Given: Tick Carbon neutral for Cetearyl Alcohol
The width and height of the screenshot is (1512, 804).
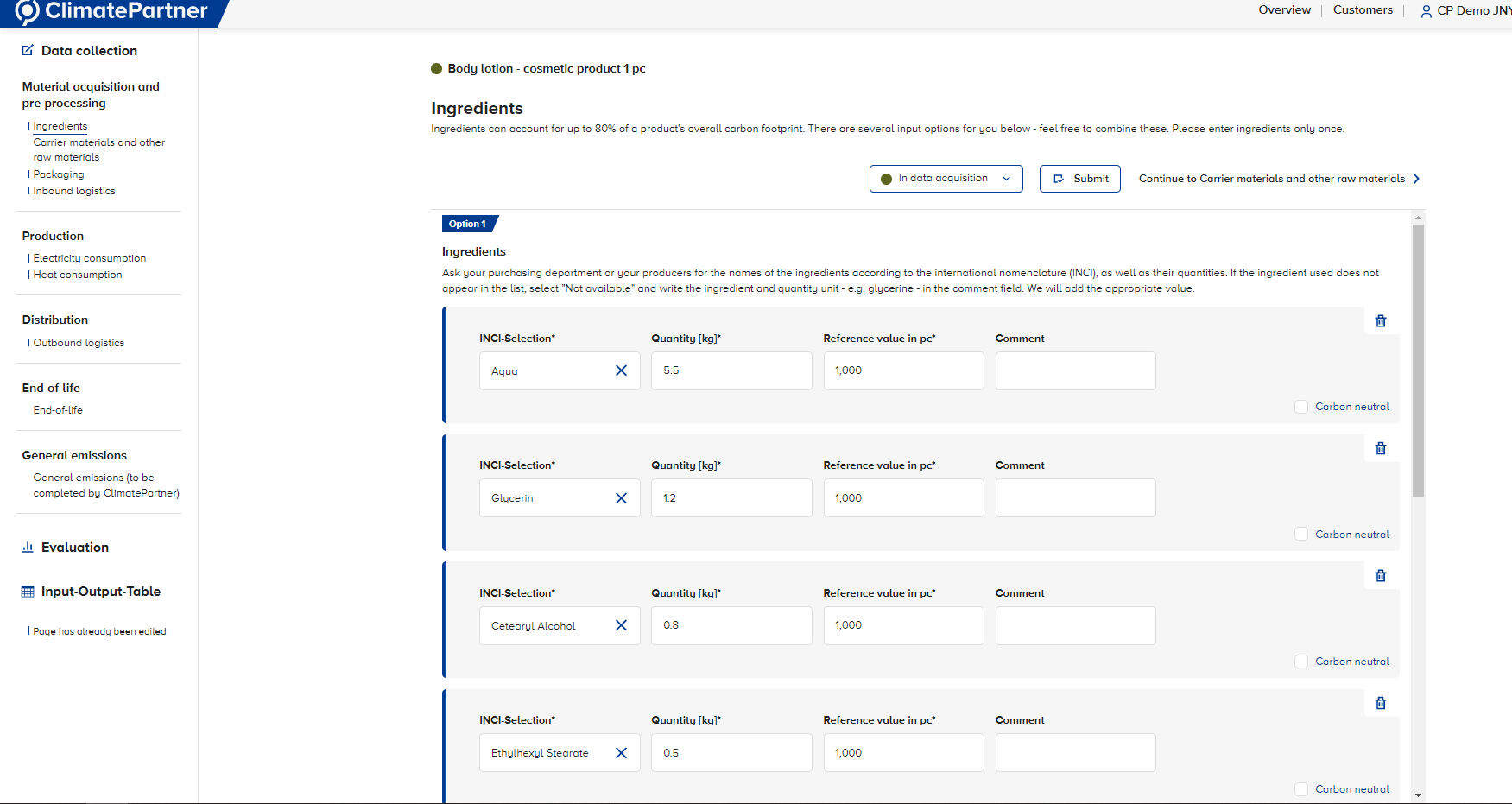Looking at the screenshot, I should (x=1301, y=662).
